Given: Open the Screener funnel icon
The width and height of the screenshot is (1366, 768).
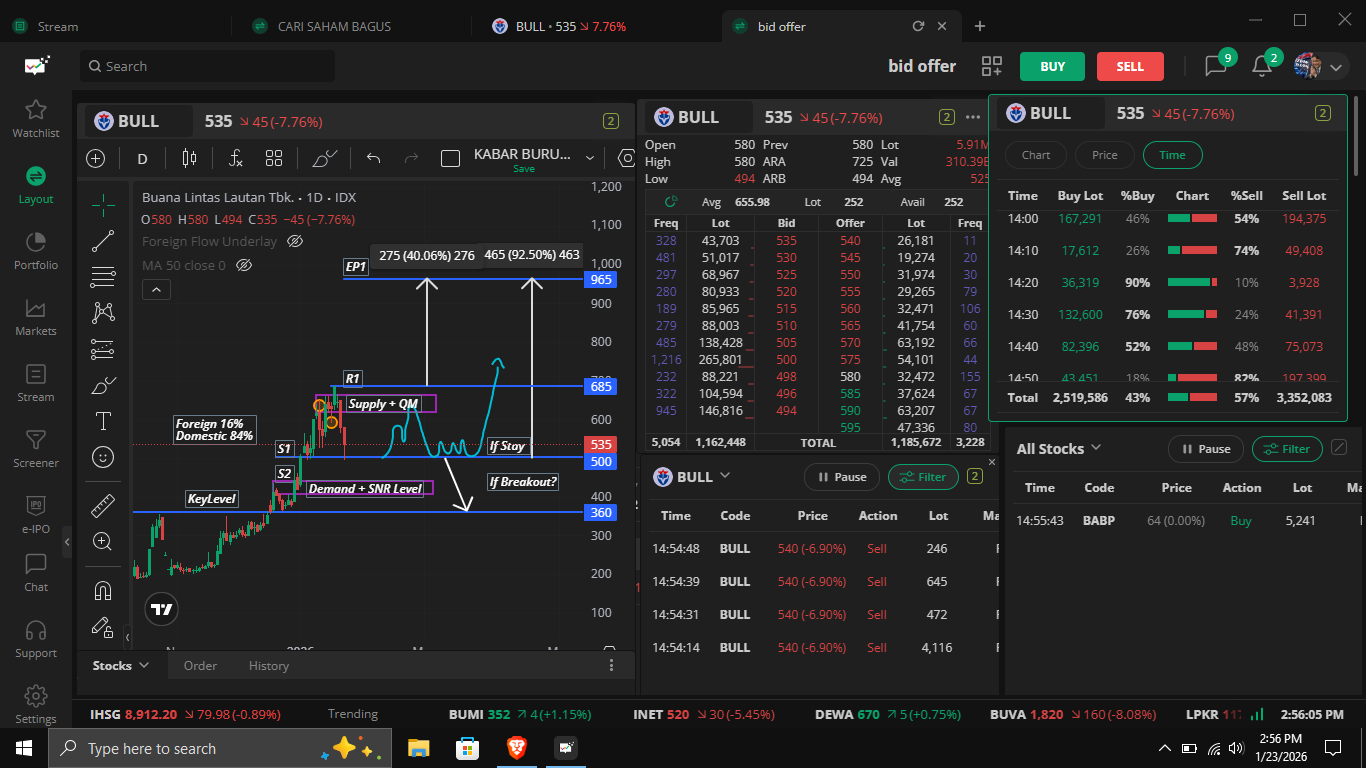Looking at the screenshot, I should tap(36, 448).
